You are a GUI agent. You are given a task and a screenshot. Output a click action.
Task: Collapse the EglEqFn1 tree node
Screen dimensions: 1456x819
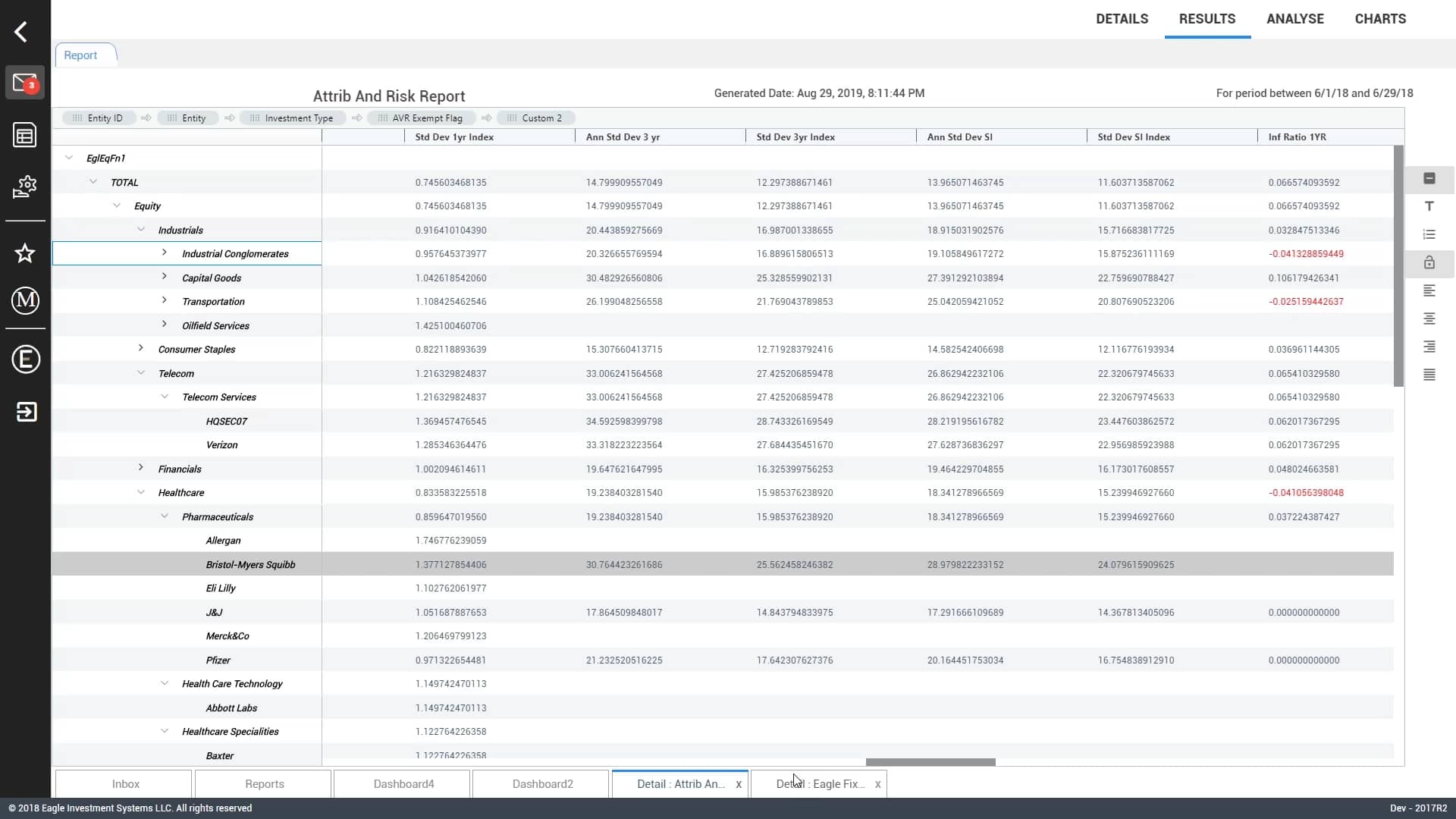tap(69, 158)
